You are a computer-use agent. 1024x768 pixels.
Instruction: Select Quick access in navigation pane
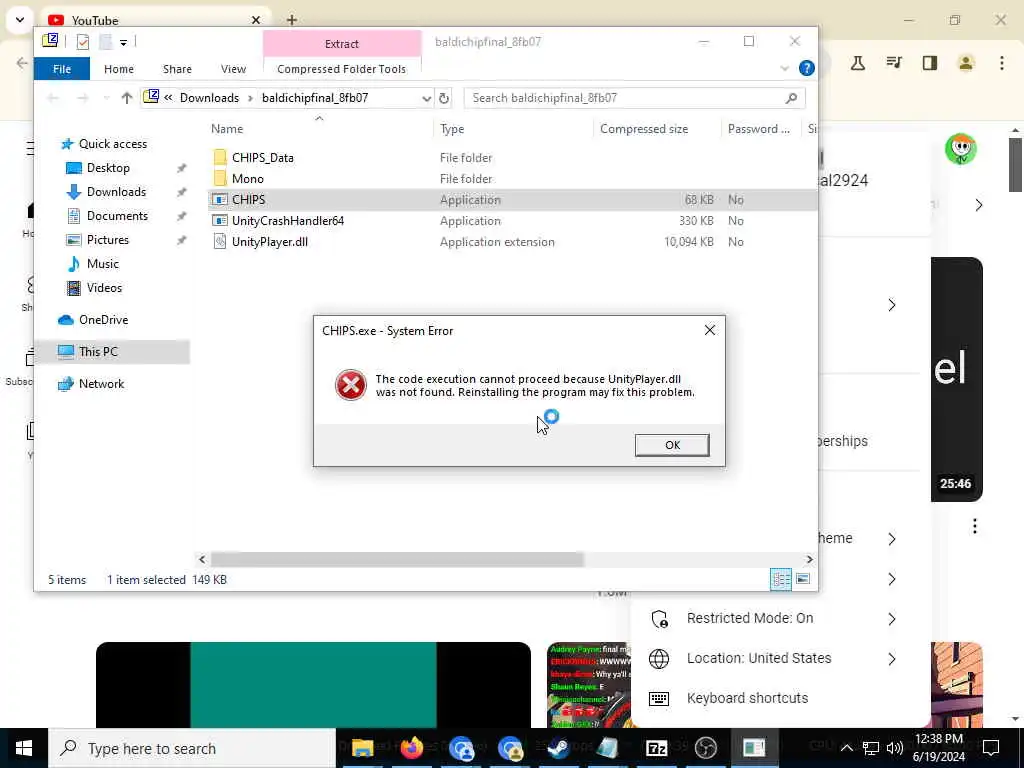coord(112,144)
